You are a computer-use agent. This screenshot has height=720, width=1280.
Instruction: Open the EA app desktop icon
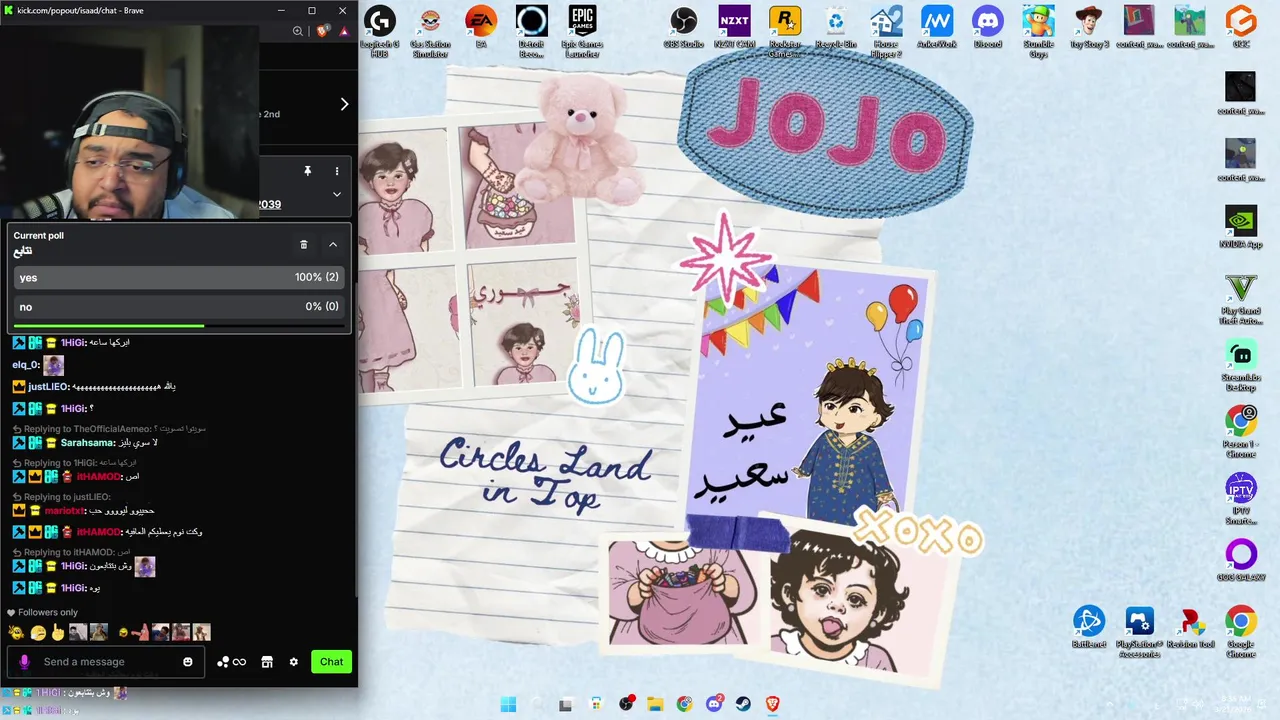coord(481,27)
